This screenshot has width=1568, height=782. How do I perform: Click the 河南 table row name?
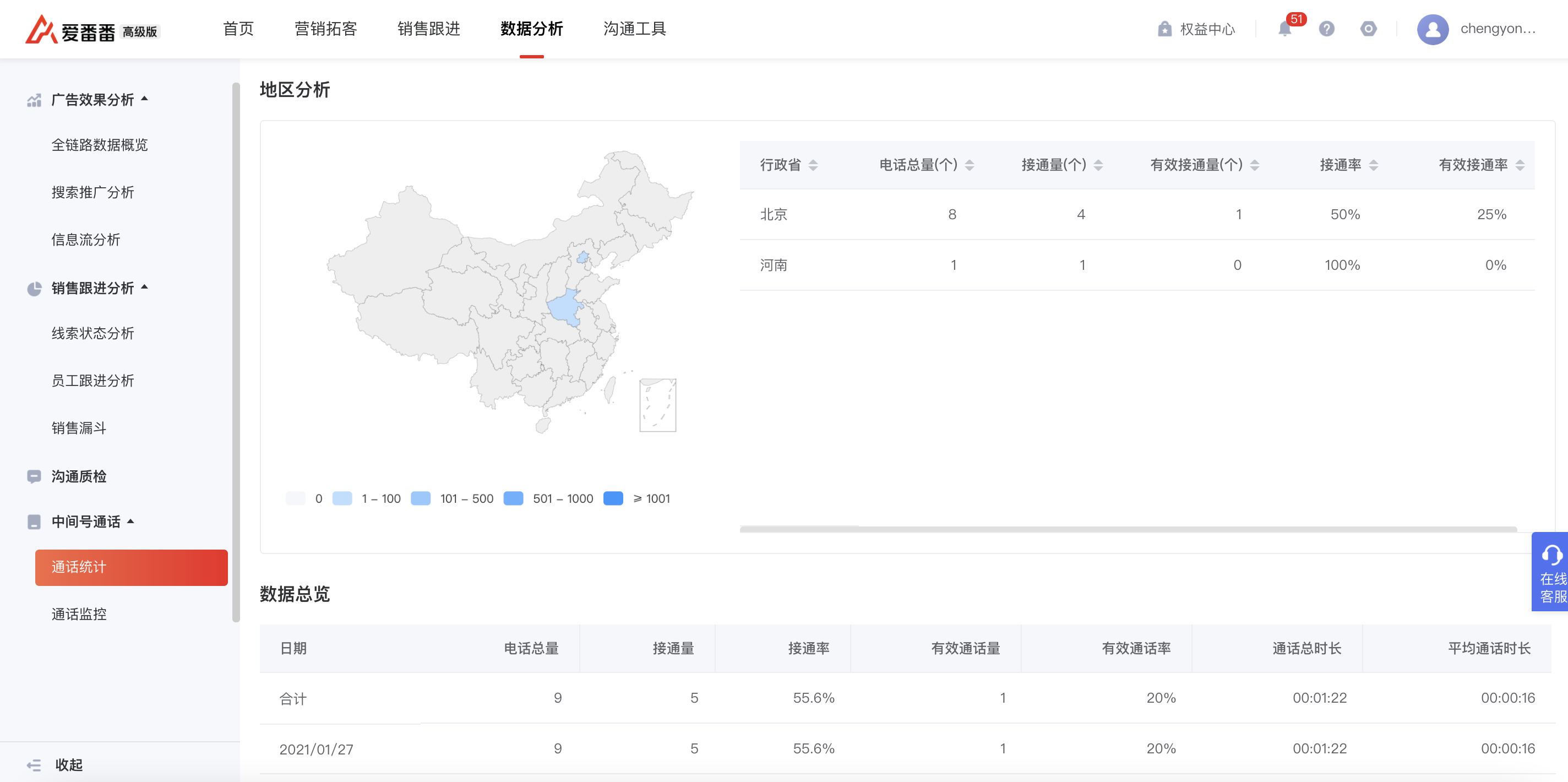(774, 265)
